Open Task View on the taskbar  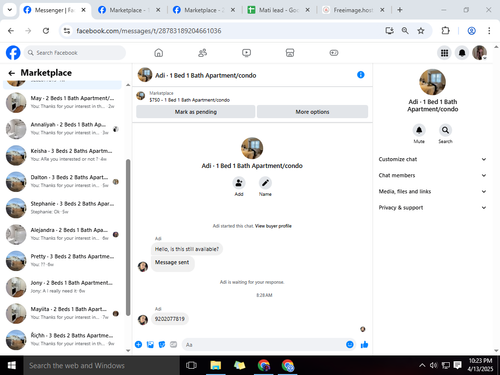click(191, 365)
